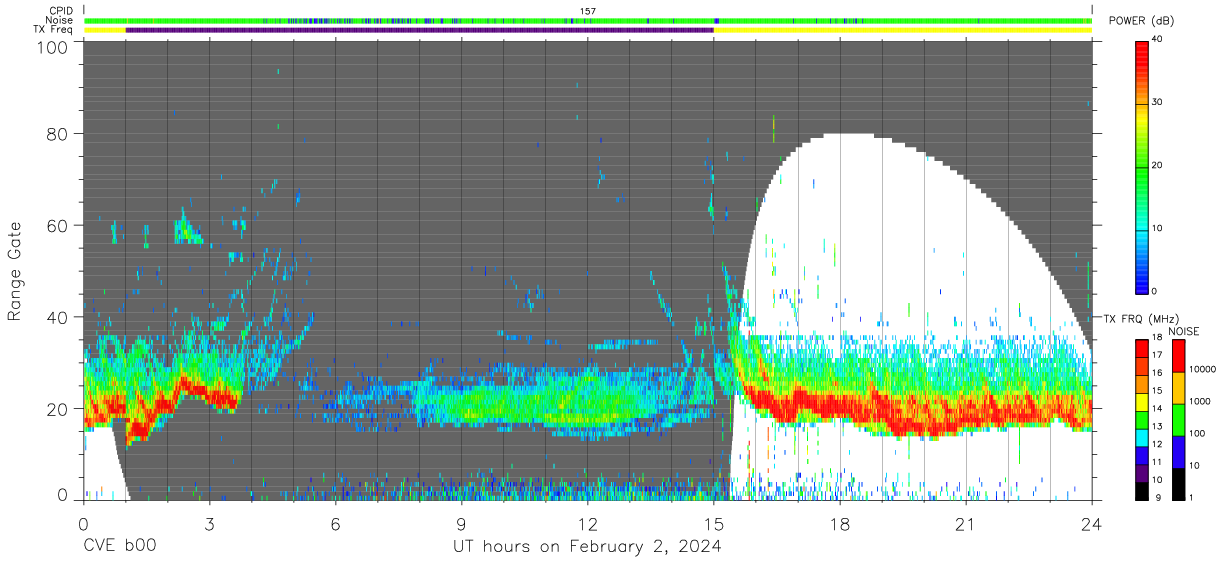Click the range gate tick label 60
The image size is (1228, 567).
point(57,225)
